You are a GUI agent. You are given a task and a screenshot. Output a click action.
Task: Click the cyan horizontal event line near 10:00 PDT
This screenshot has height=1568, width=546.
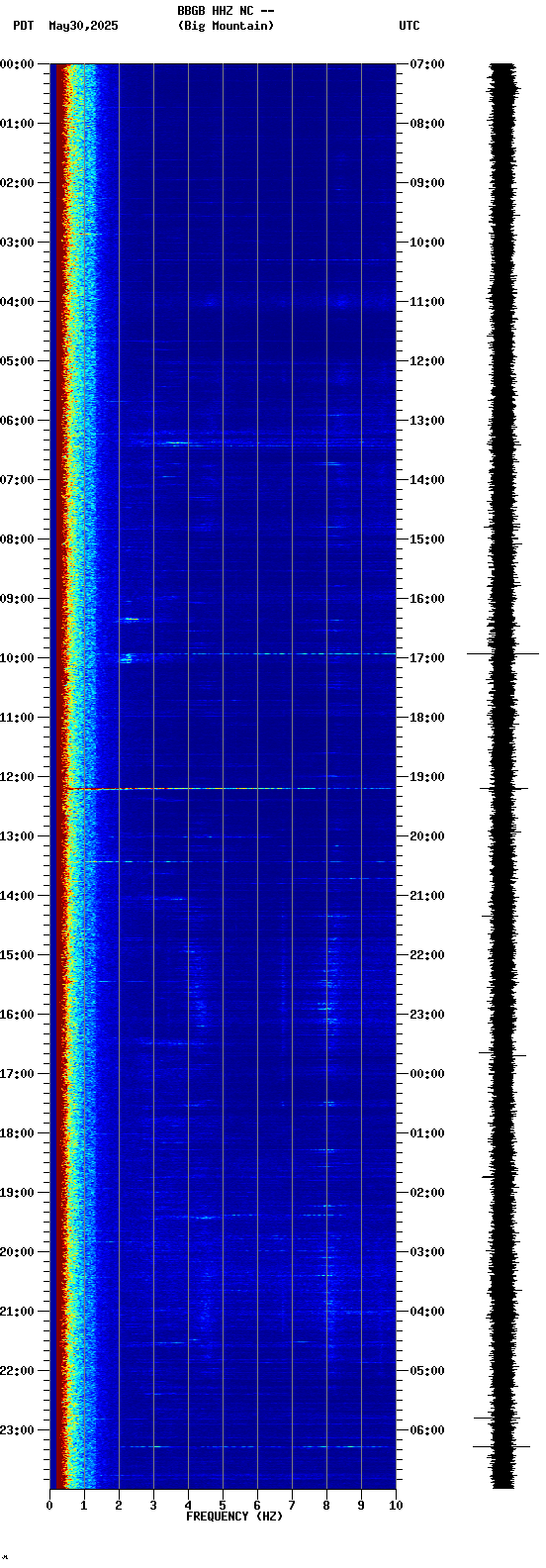coord(257,653)
